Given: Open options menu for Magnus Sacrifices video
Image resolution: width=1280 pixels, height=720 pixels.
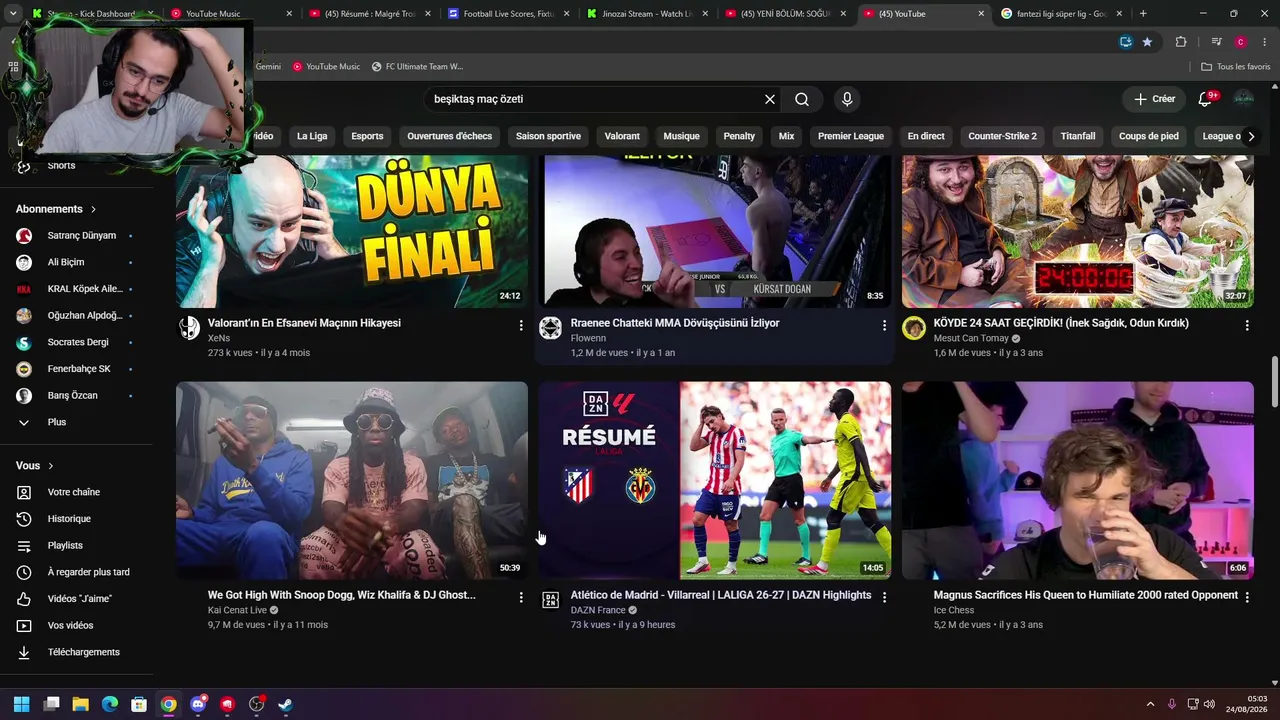Looking at the screenshot, I should point(1247,597).
